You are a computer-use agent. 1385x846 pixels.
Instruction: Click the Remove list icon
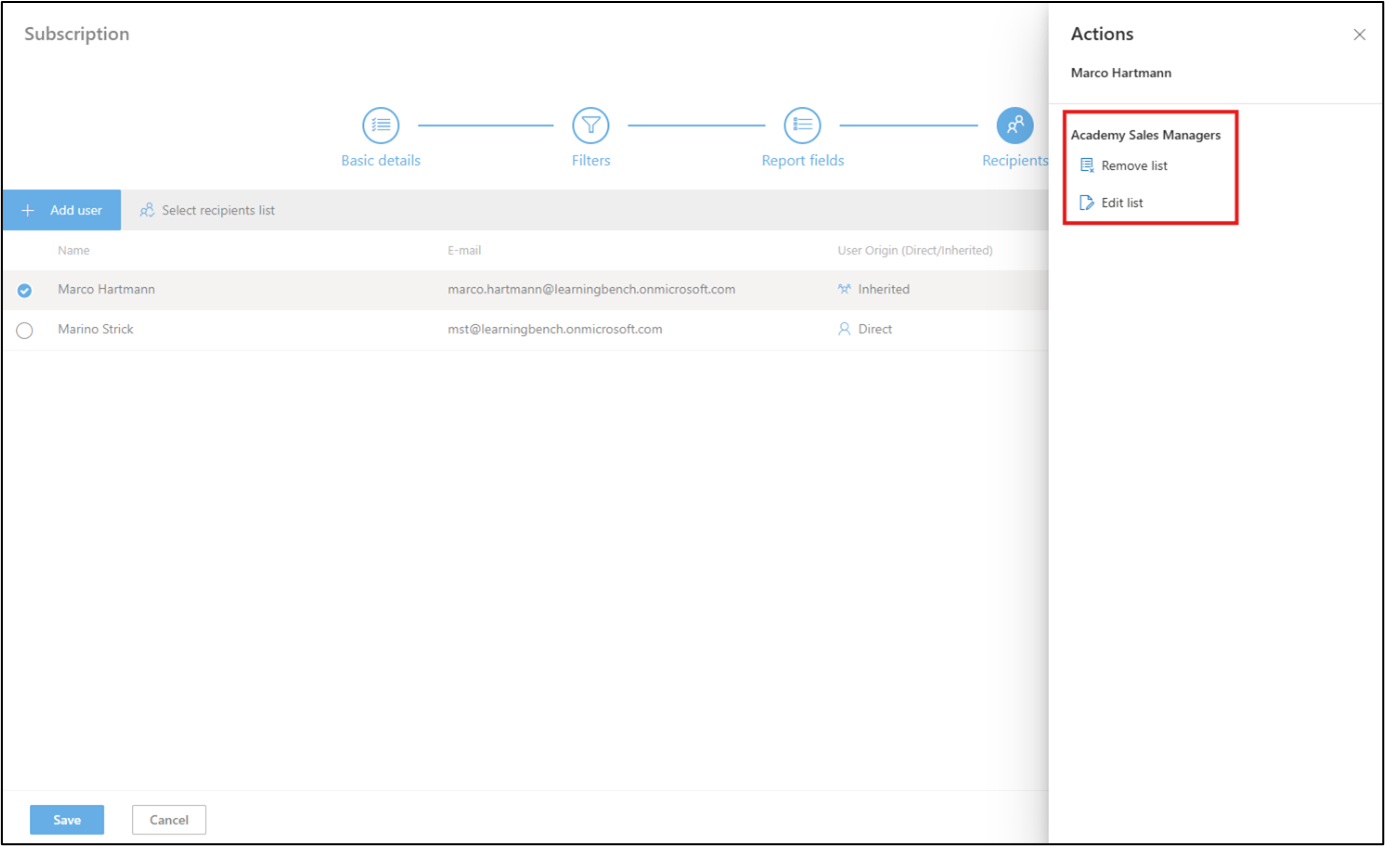pos(1087,166)
